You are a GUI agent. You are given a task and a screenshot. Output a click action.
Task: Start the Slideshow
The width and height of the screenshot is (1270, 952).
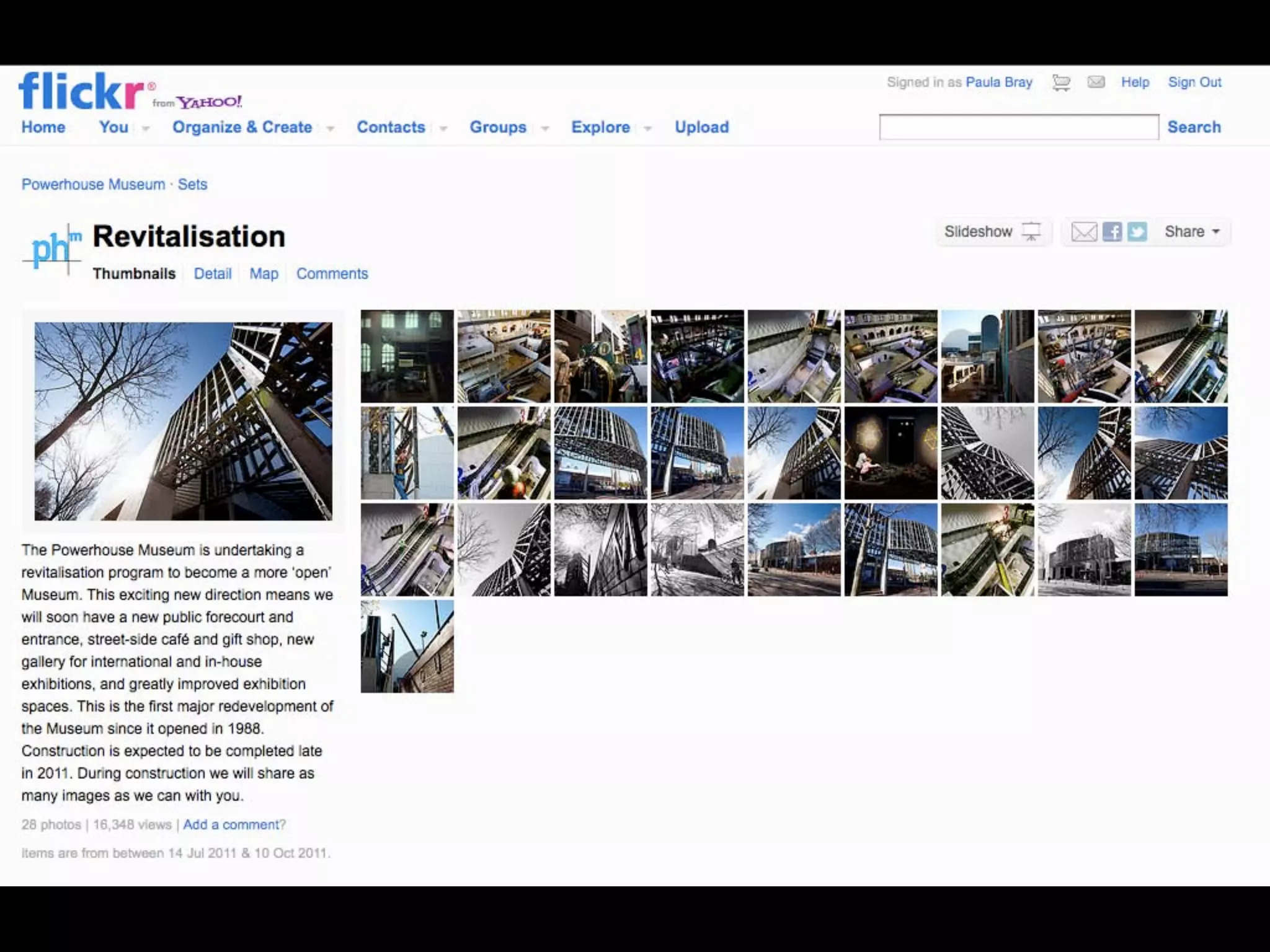click(x=992, y=232)
